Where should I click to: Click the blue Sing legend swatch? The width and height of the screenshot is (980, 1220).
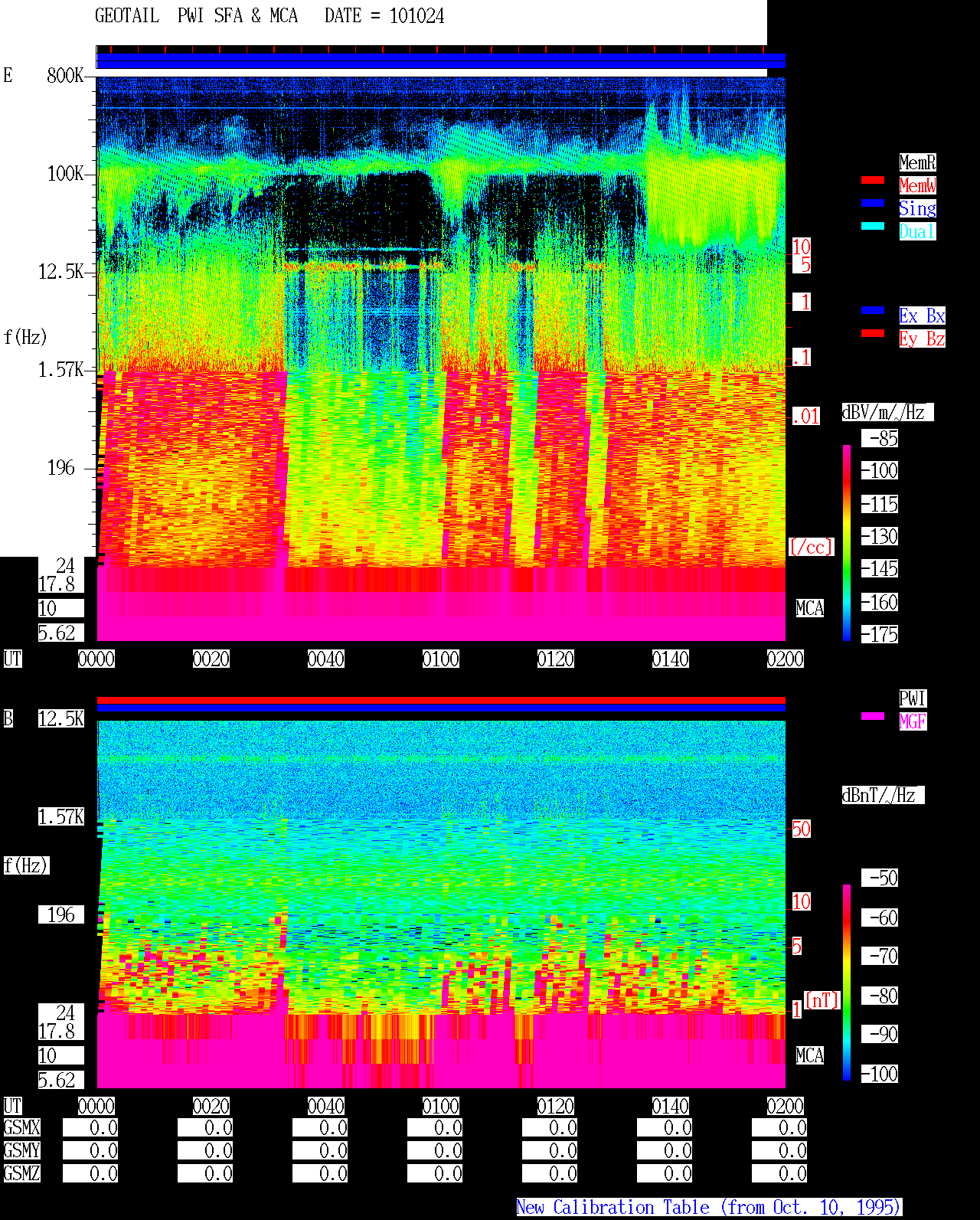coord(873,203)
